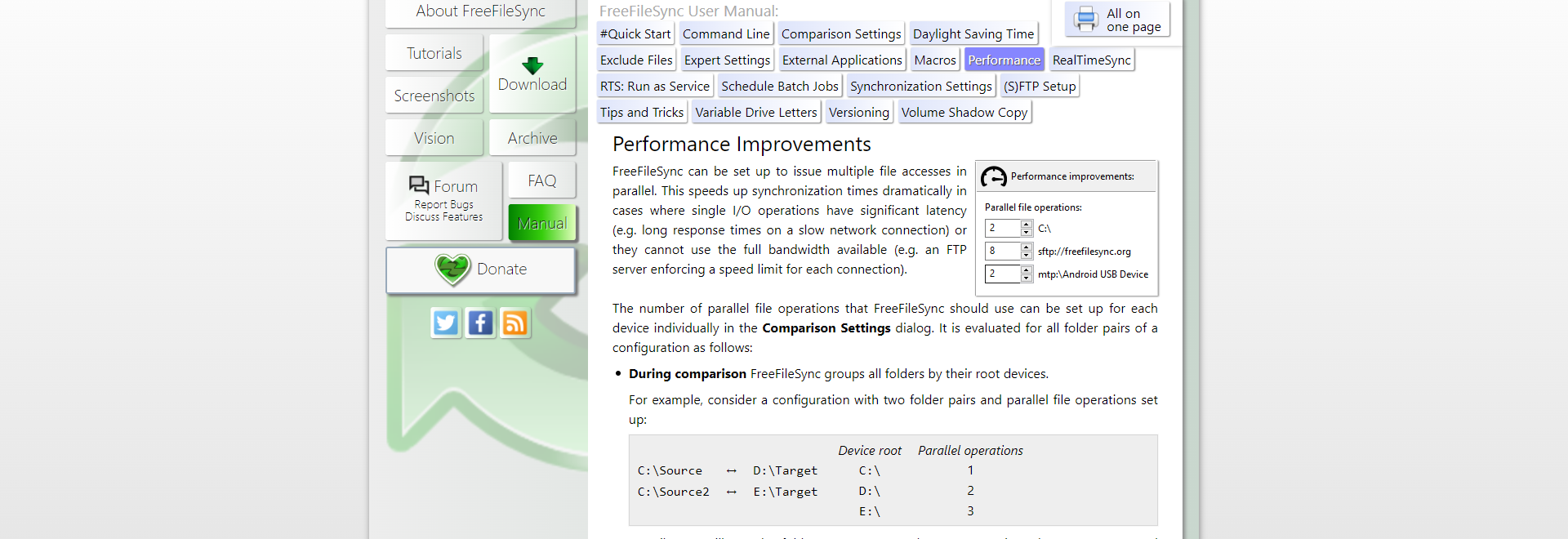Click the Donate button label
The width and height of the screenshot is (1568, 539).
pyautogui.click(x=501, y=269)
